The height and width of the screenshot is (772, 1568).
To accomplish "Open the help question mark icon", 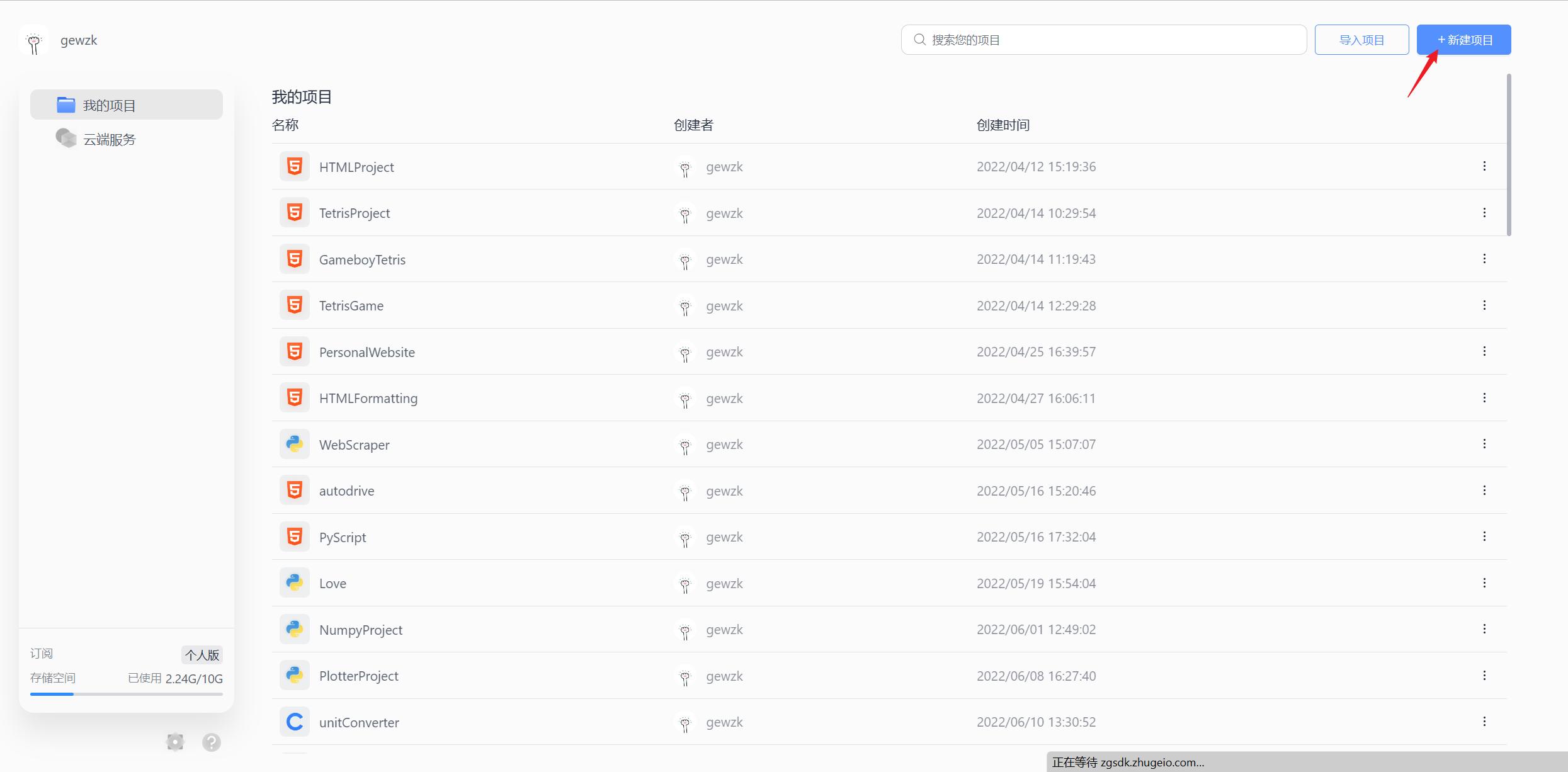I will tap(212, 742).
